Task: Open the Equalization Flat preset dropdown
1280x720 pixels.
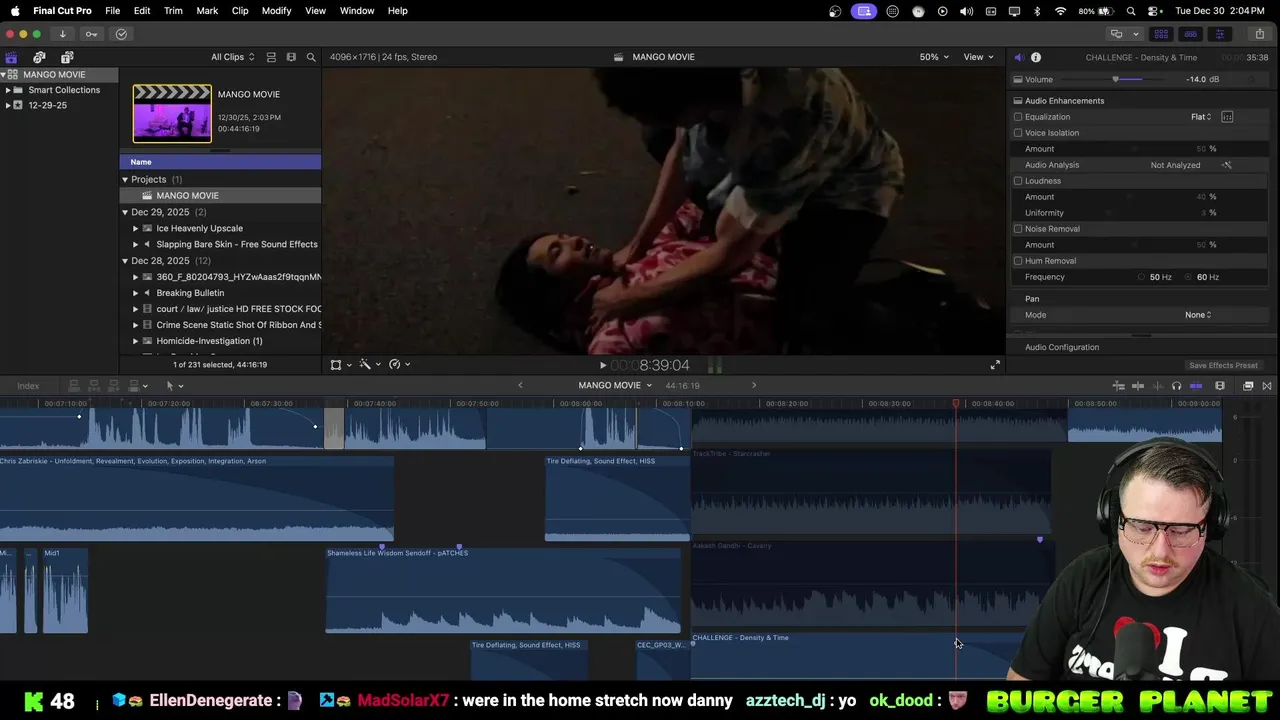Action: 1201,117
